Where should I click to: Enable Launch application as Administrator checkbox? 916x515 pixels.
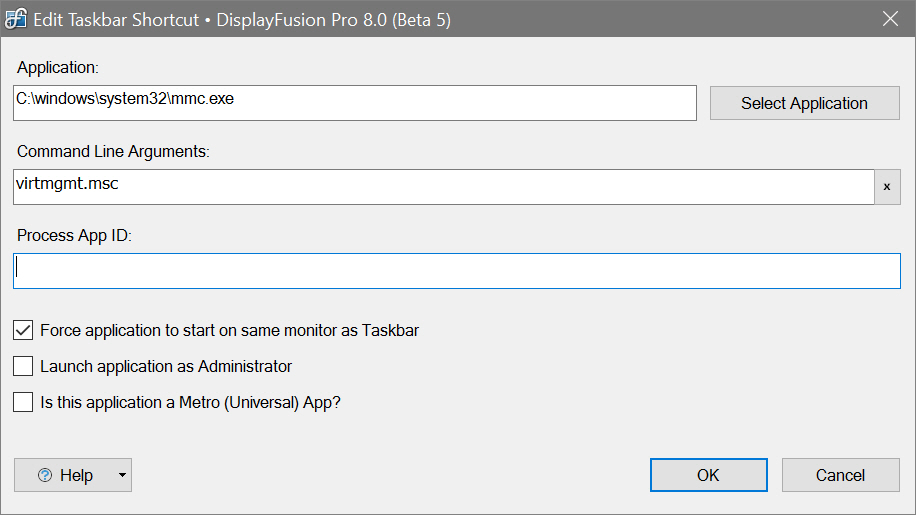click(24, 366)
